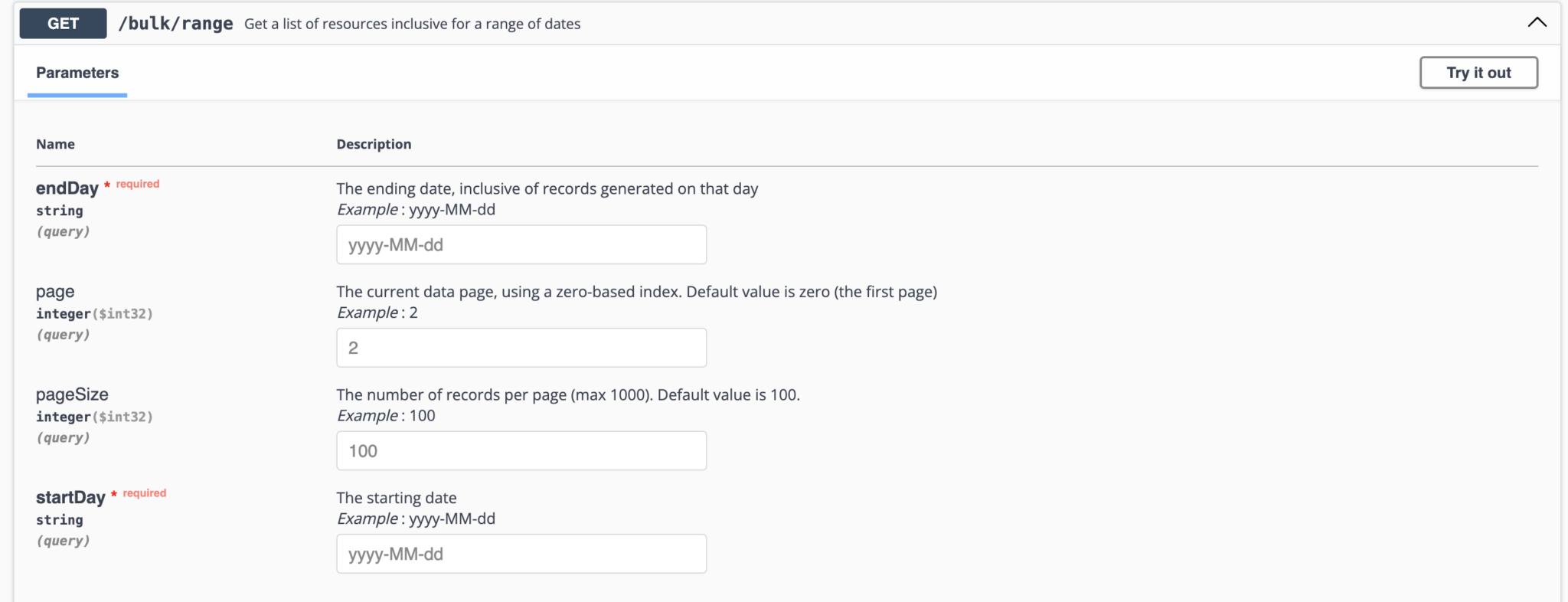Click the Description column header

(x=374, y=144)
